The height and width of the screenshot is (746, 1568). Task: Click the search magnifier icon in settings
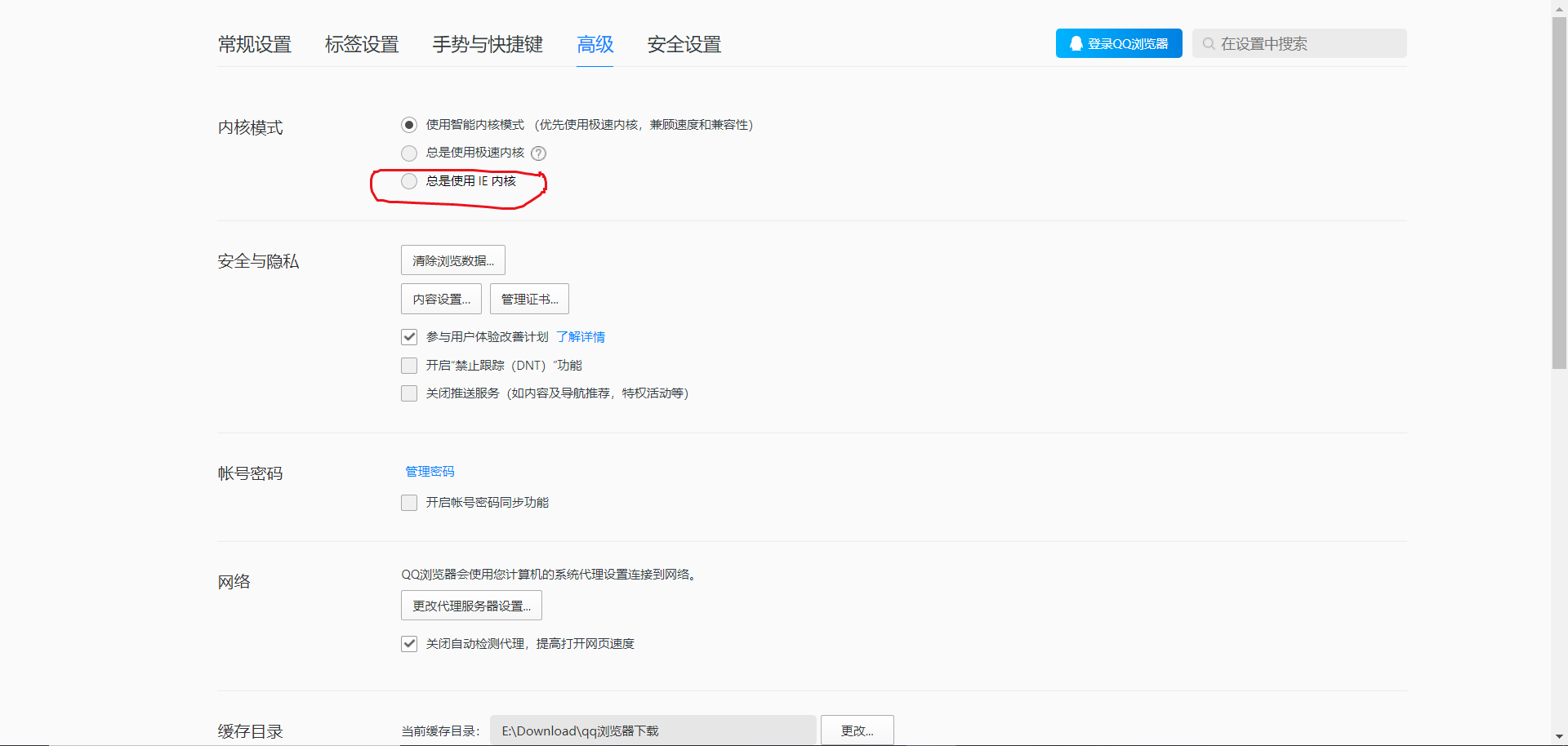click(1209, 44)
